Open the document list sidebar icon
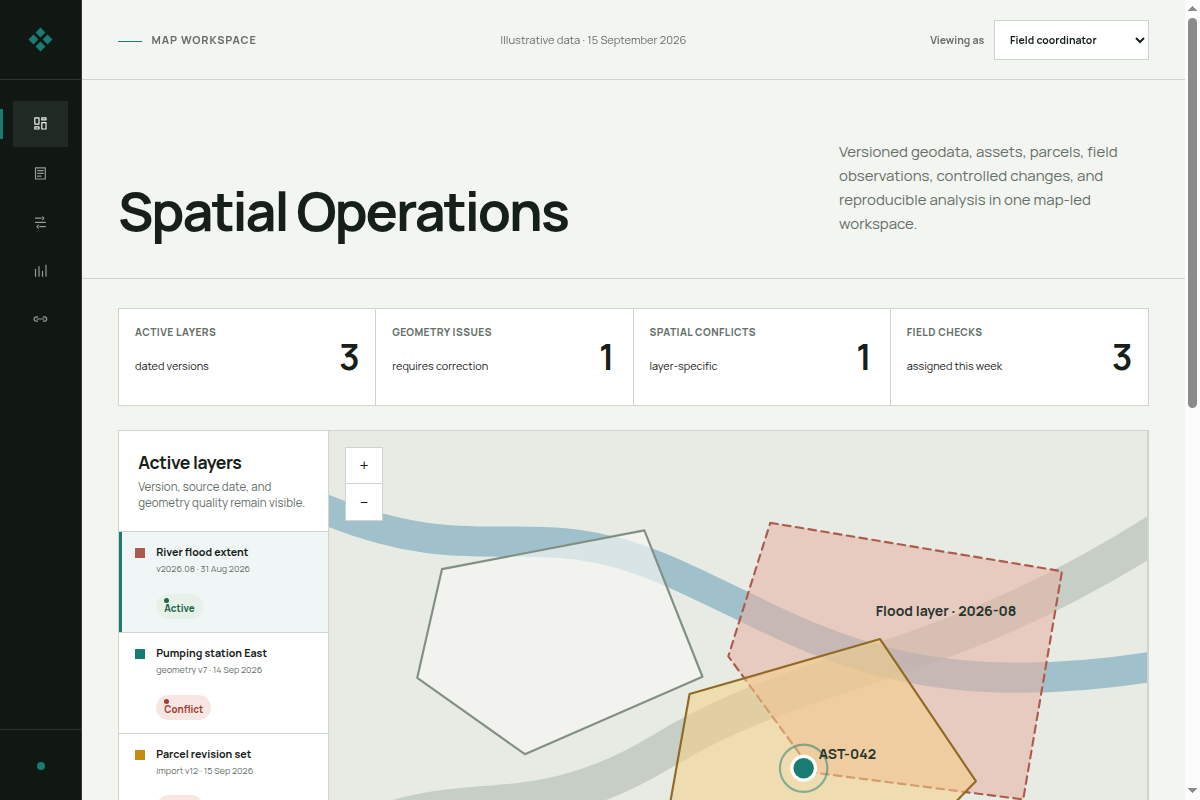Viewport: 1200px width, 800px height. 40,173
